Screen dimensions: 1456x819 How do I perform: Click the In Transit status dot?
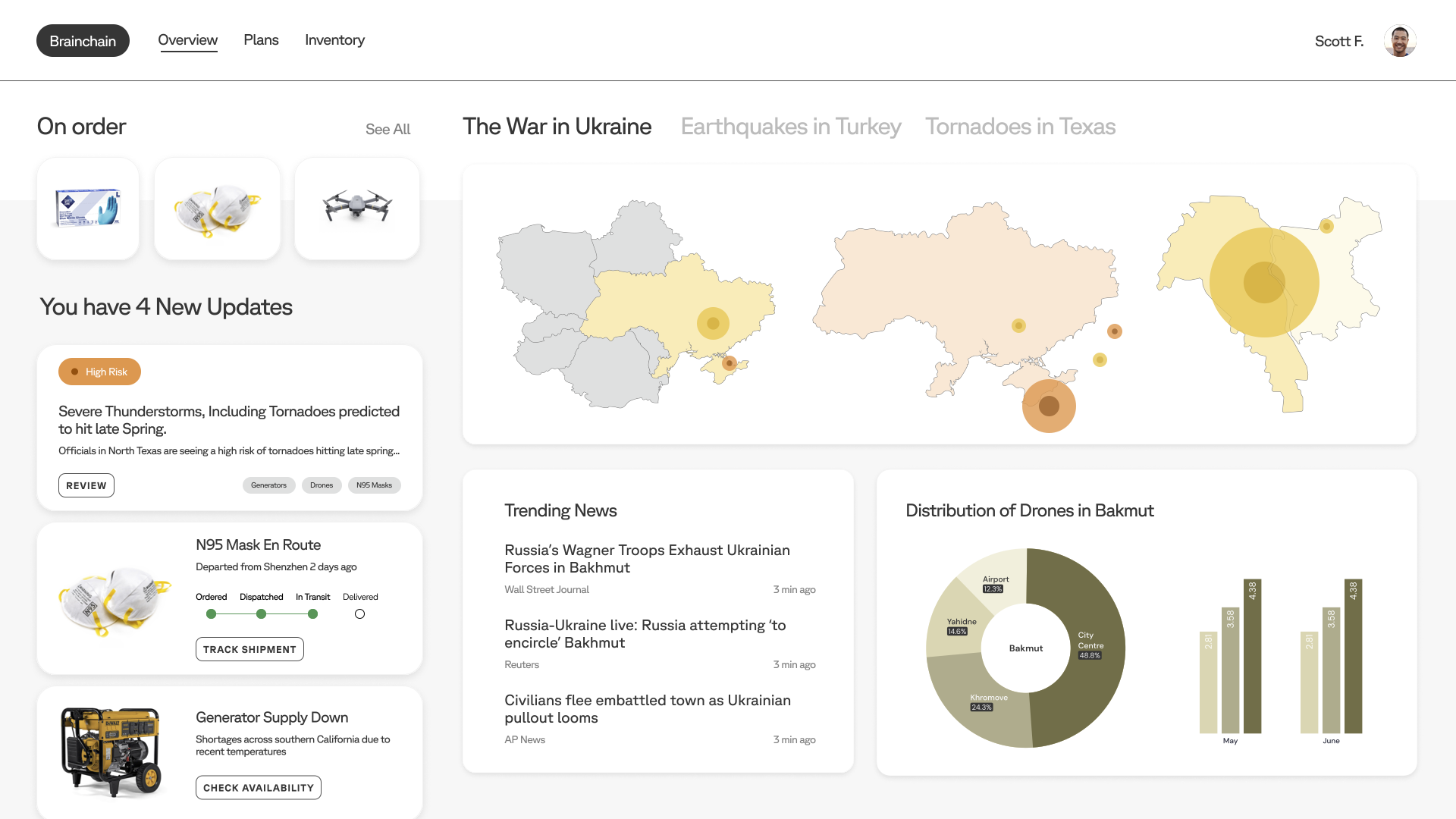click(312, 614)
